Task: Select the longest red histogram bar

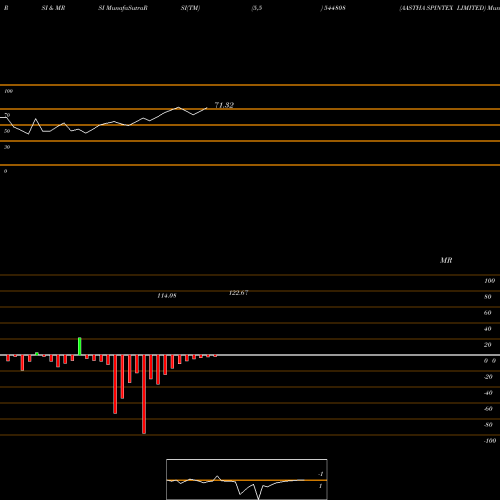Action: 144,394
